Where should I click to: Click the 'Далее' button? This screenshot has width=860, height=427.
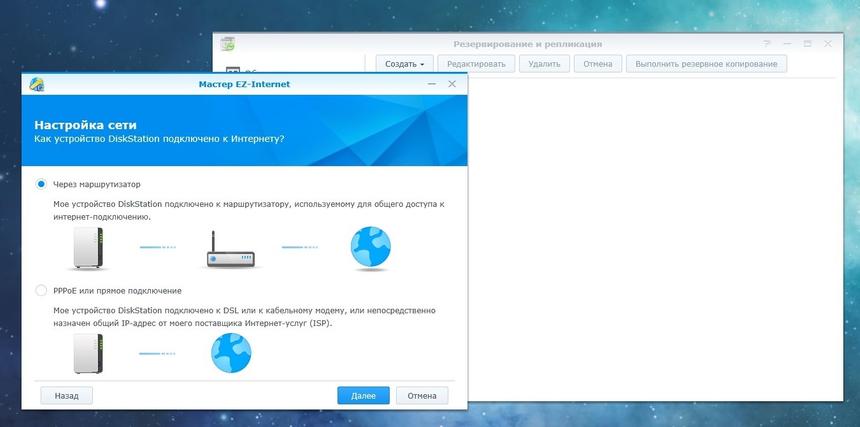[x=363, y=395]
